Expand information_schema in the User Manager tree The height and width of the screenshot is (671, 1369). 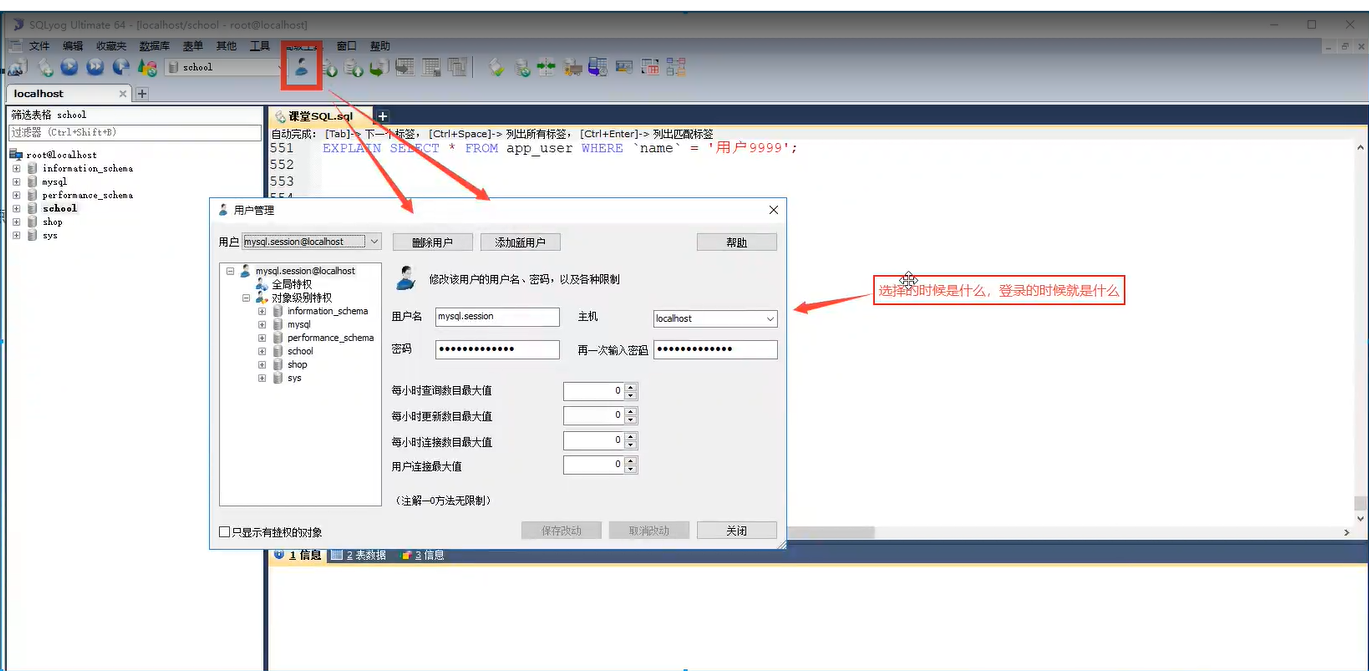point(262,311)
